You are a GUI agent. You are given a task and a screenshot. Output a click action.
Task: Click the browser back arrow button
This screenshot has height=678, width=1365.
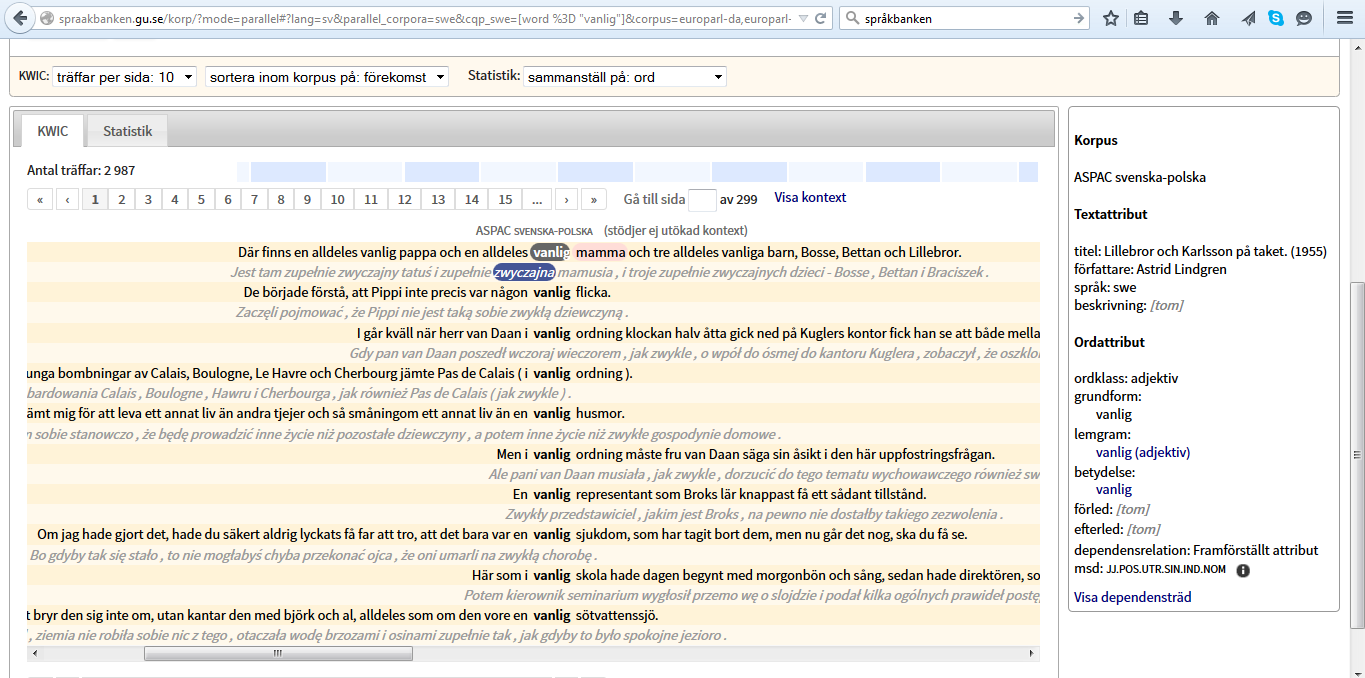point(18,18)
